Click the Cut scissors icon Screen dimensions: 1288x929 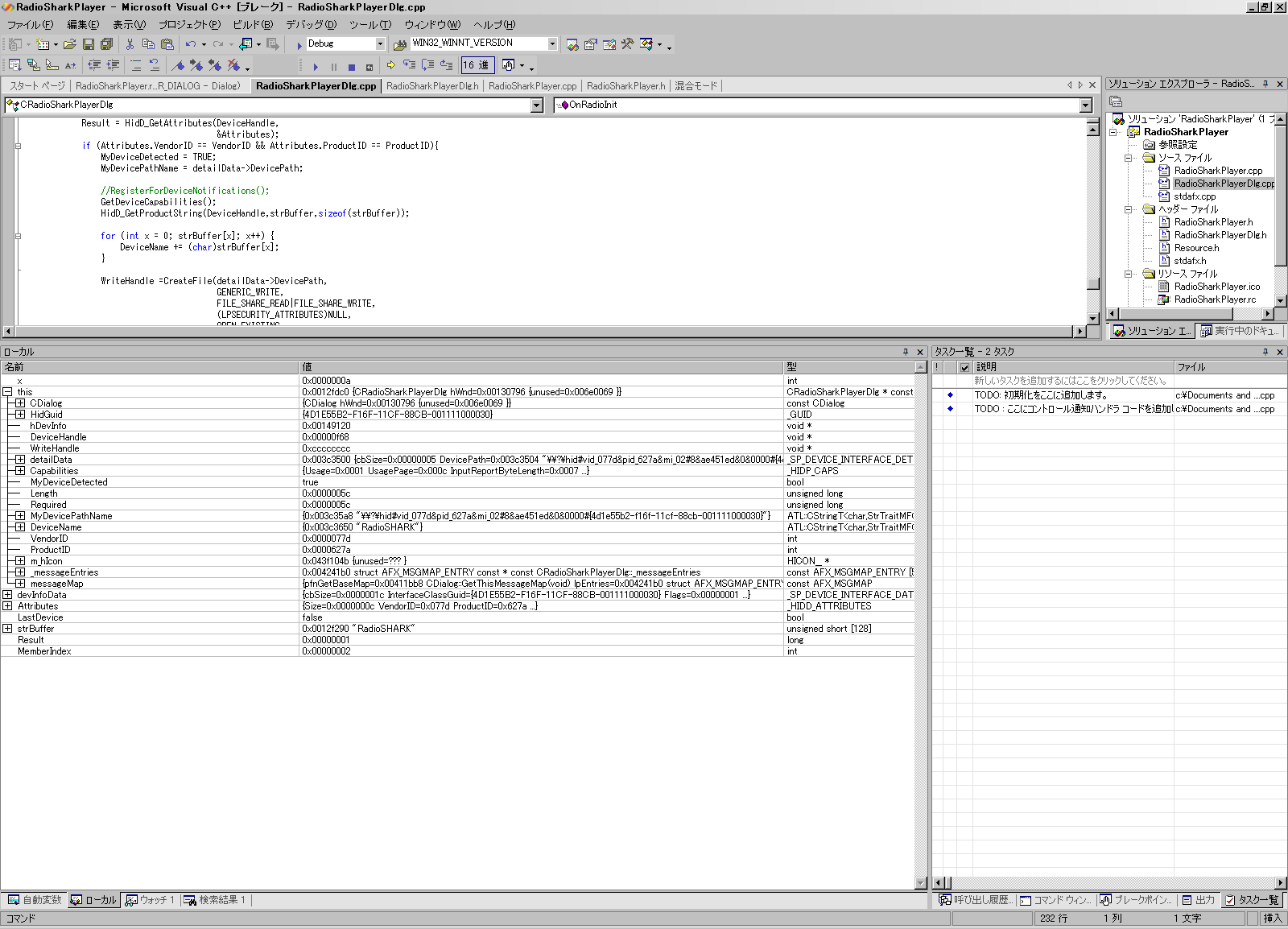point(130,44)
